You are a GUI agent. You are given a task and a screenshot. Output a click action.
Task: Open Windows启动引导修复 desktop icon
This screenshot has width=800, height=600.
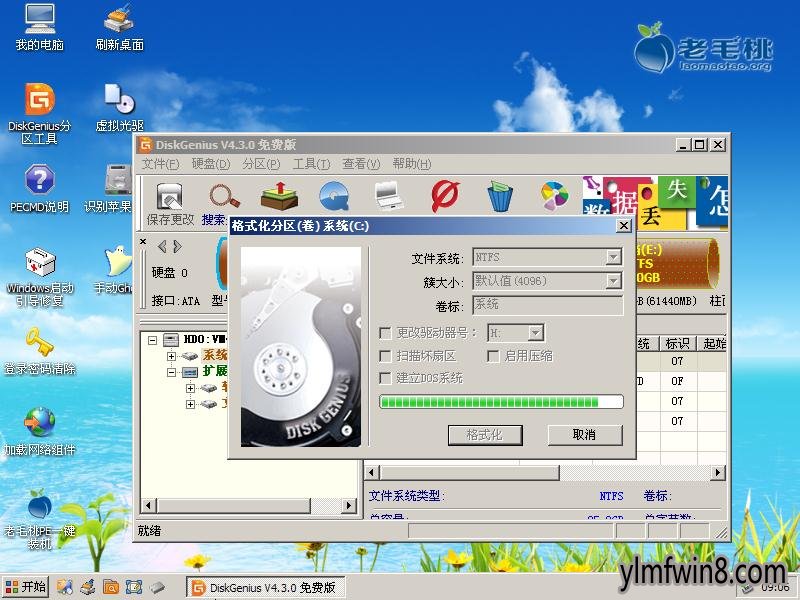coord(39,277)
